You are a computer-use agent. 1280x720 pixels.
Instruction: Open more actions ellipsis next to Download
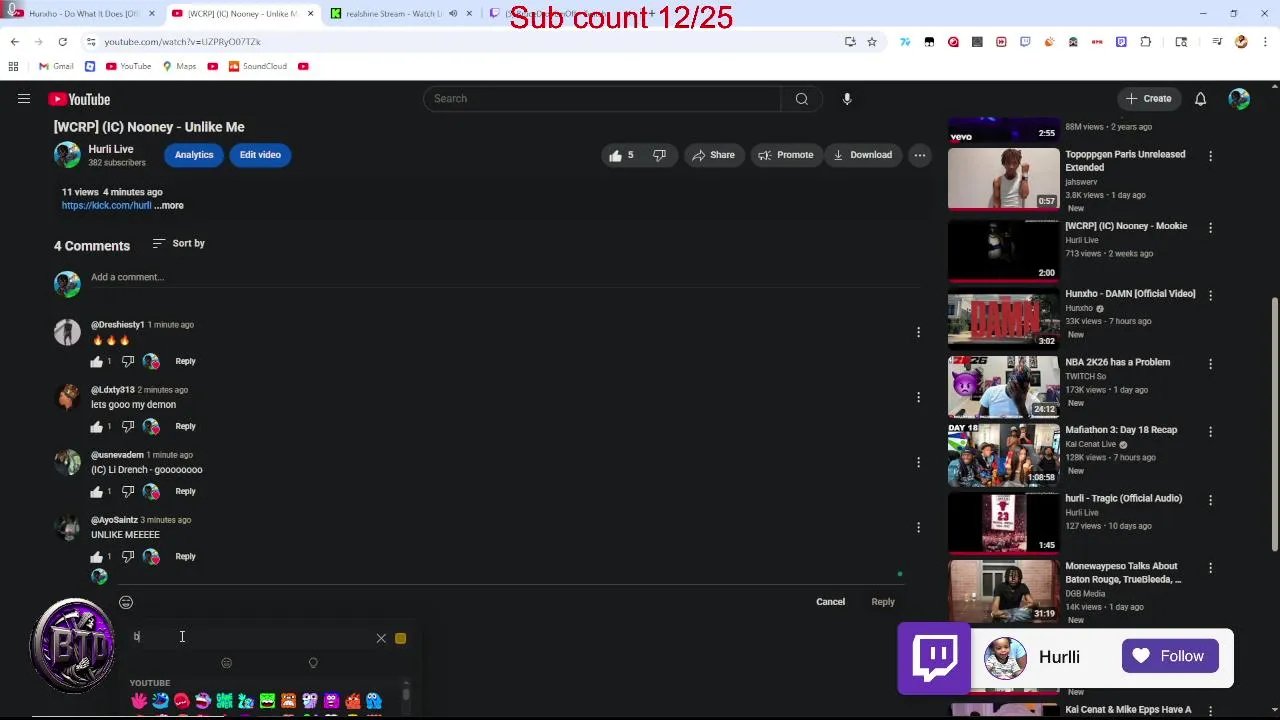click(919, 155)
